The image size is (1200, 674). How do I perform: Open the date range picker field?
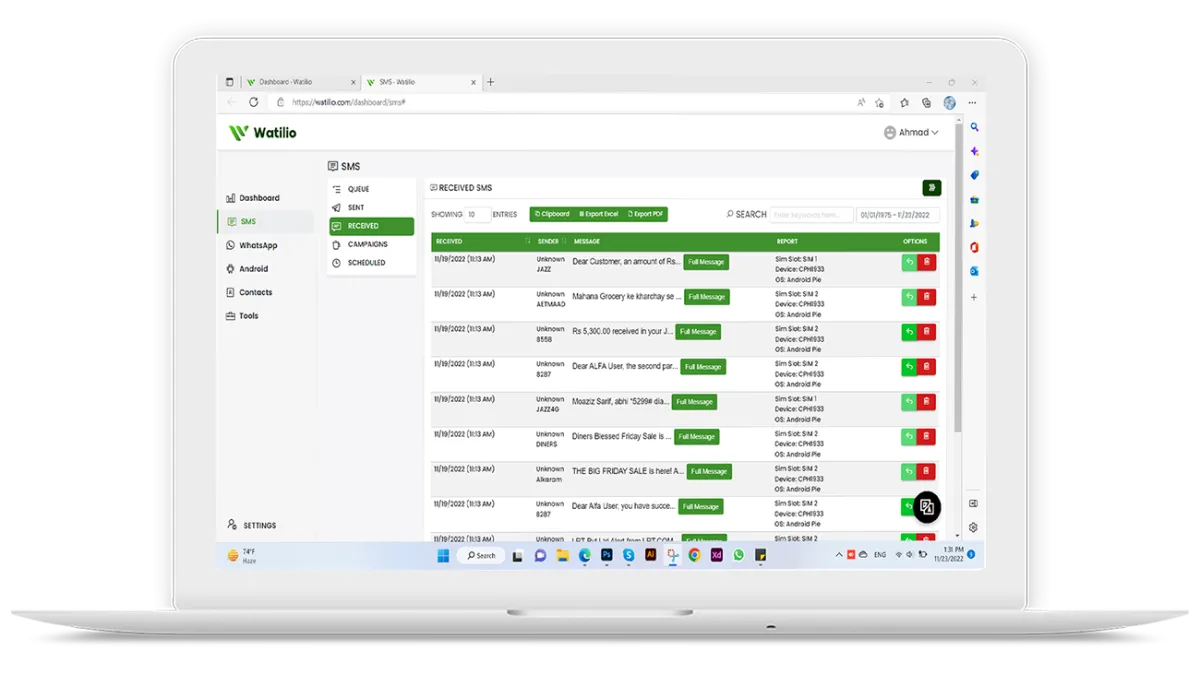(x=898, y=215)
